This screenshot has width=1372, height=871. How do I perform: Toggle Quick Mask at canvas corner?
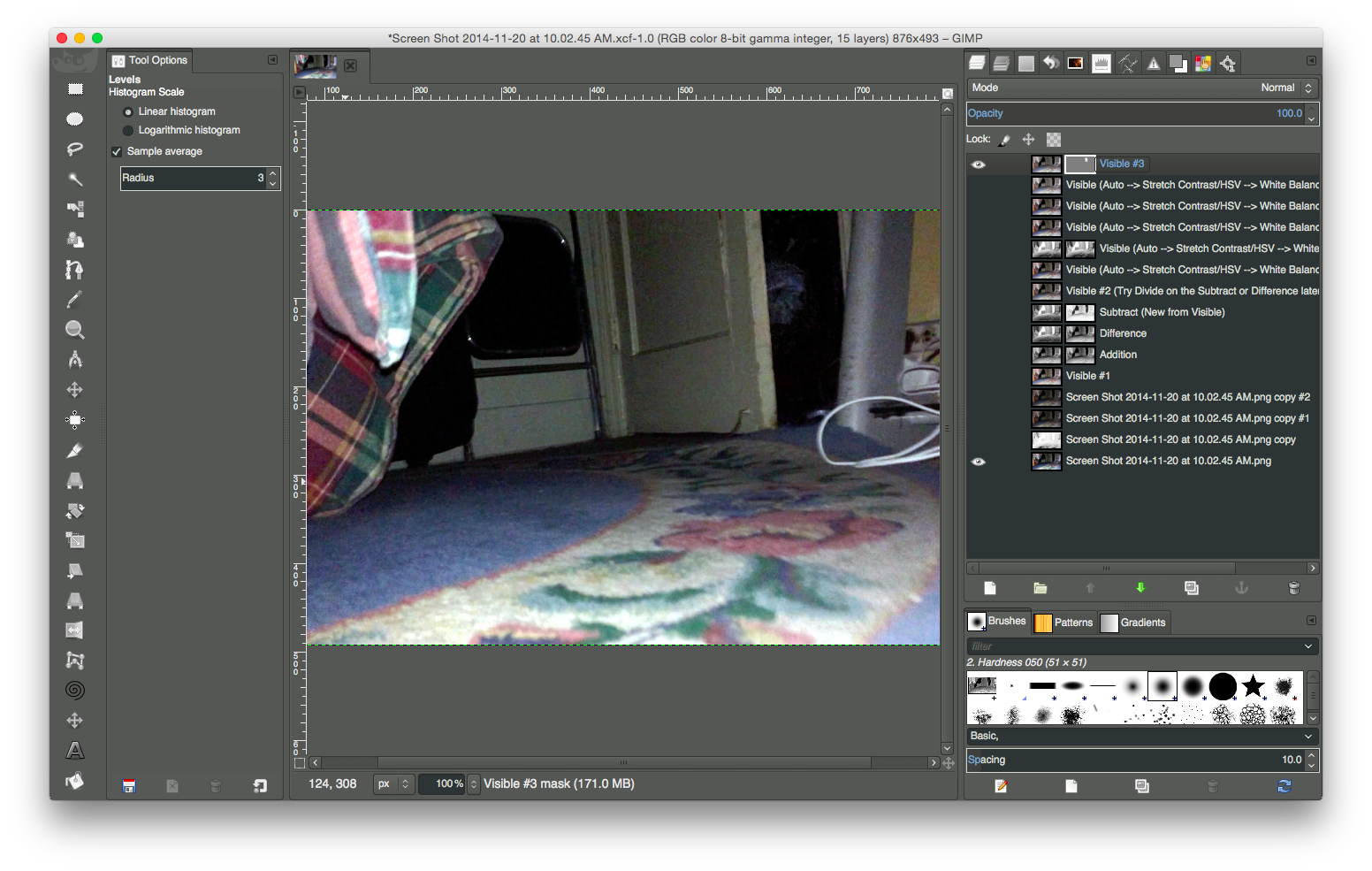[299, 763]
